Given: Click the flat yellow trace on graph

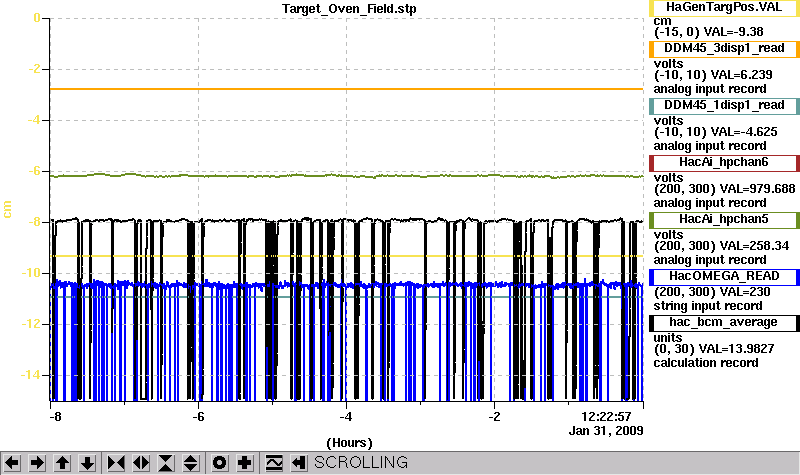Looking at the screenshot, I should [347, 256].
